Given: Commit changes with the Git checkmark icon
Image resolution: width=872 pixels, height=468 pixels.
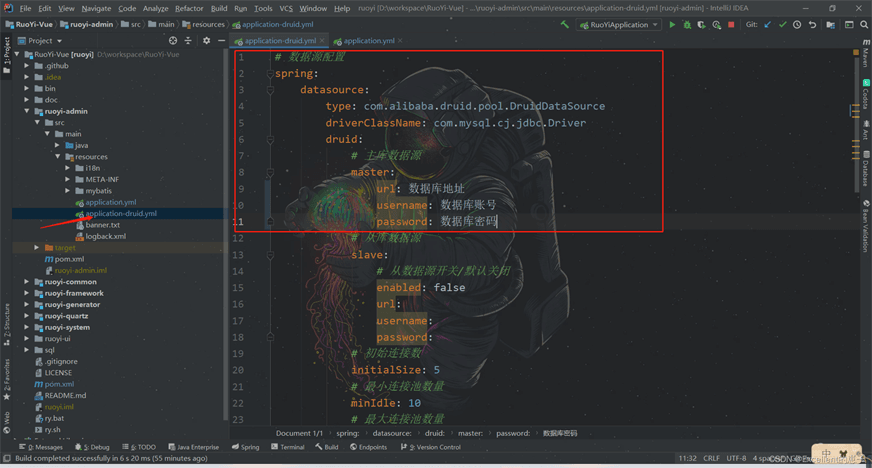Looking at the screenshot, I should coord(782,24).
